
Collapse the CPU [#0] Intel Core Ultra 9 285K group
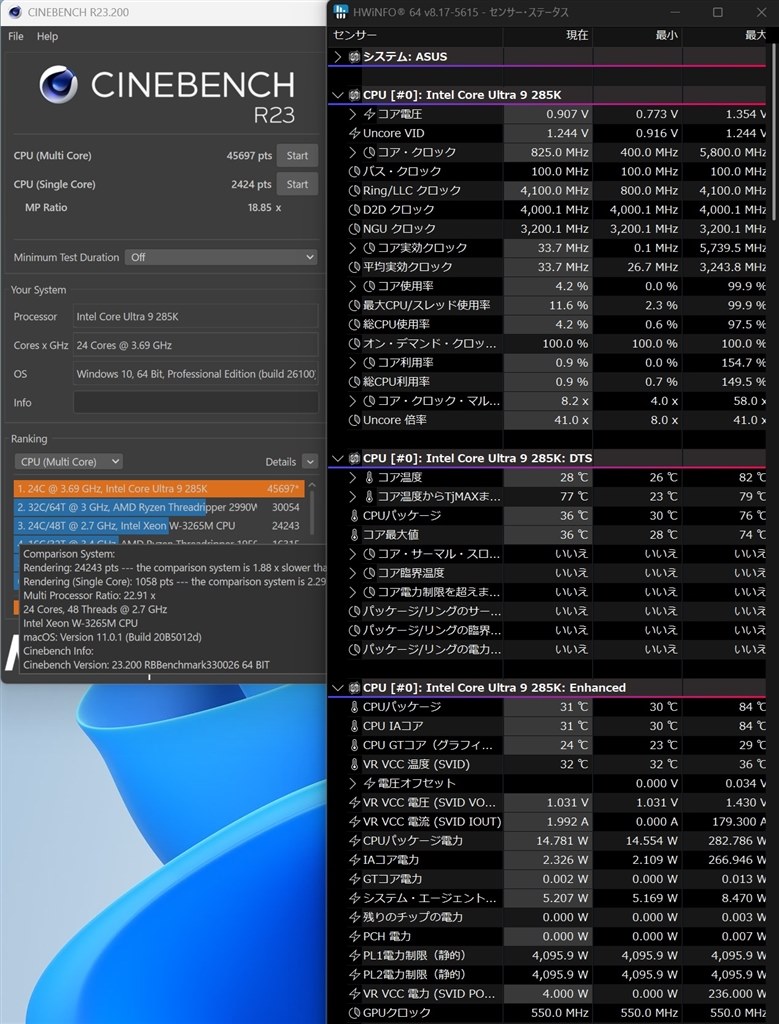tap(338, 95)
